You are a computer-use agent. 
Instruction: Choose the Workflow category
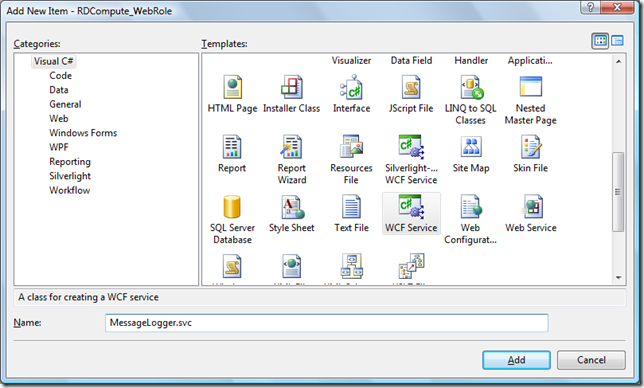[69, 191]
